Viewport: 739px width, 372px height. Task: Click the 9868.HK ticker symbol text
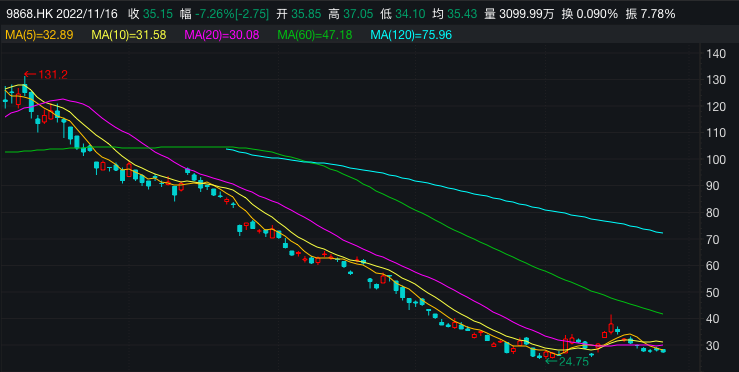pos(28,14)
